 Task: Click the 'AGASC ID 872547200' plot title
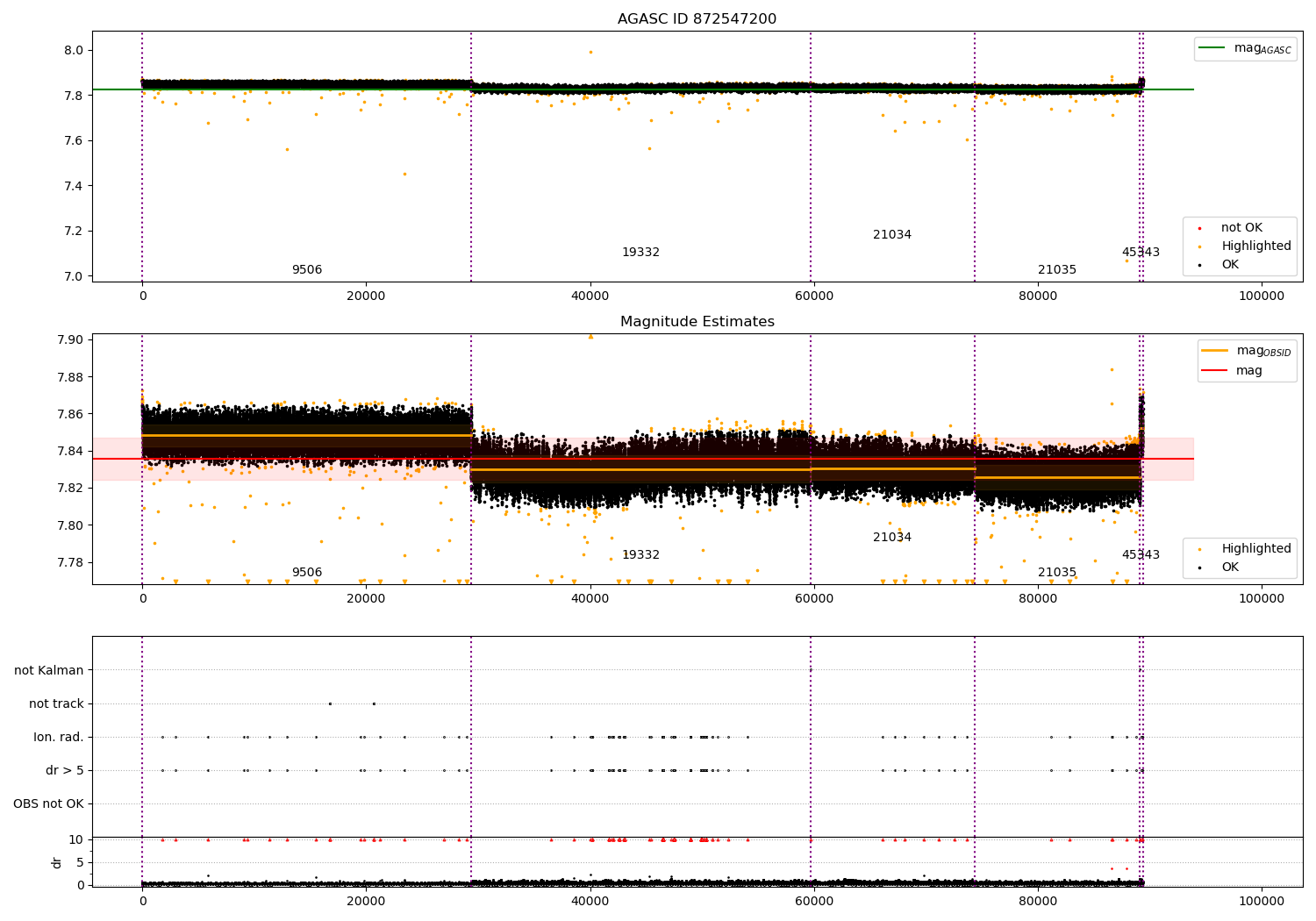[x=697, y=19]
